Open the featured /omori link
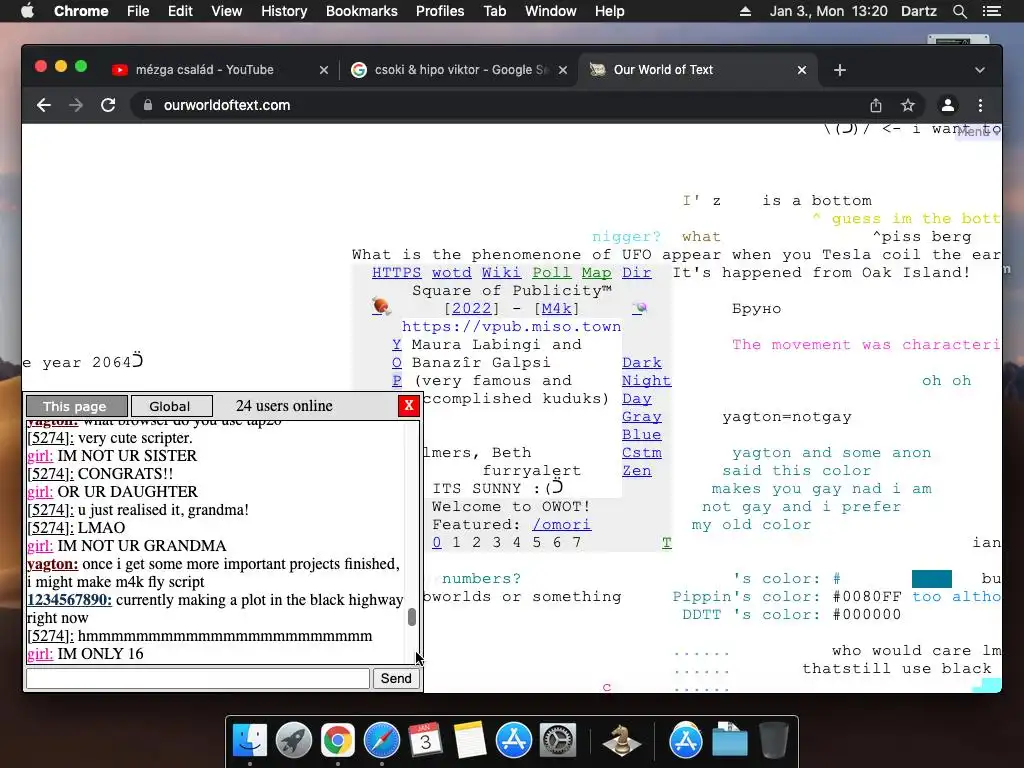The height and width of the screenshot is (768, 1024). [x=562, y=524]
